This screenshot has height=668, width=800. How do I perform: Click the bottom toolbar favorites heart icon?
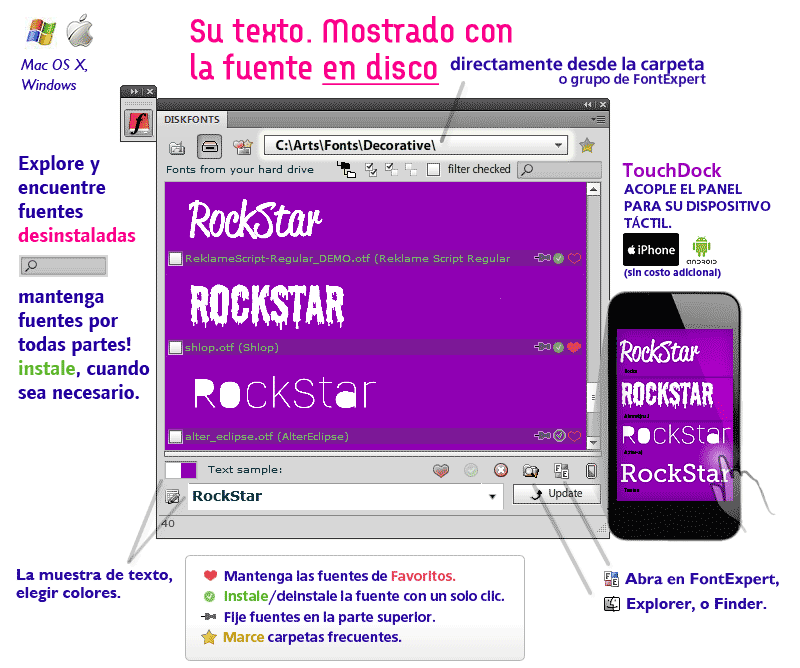pos(441,471)
